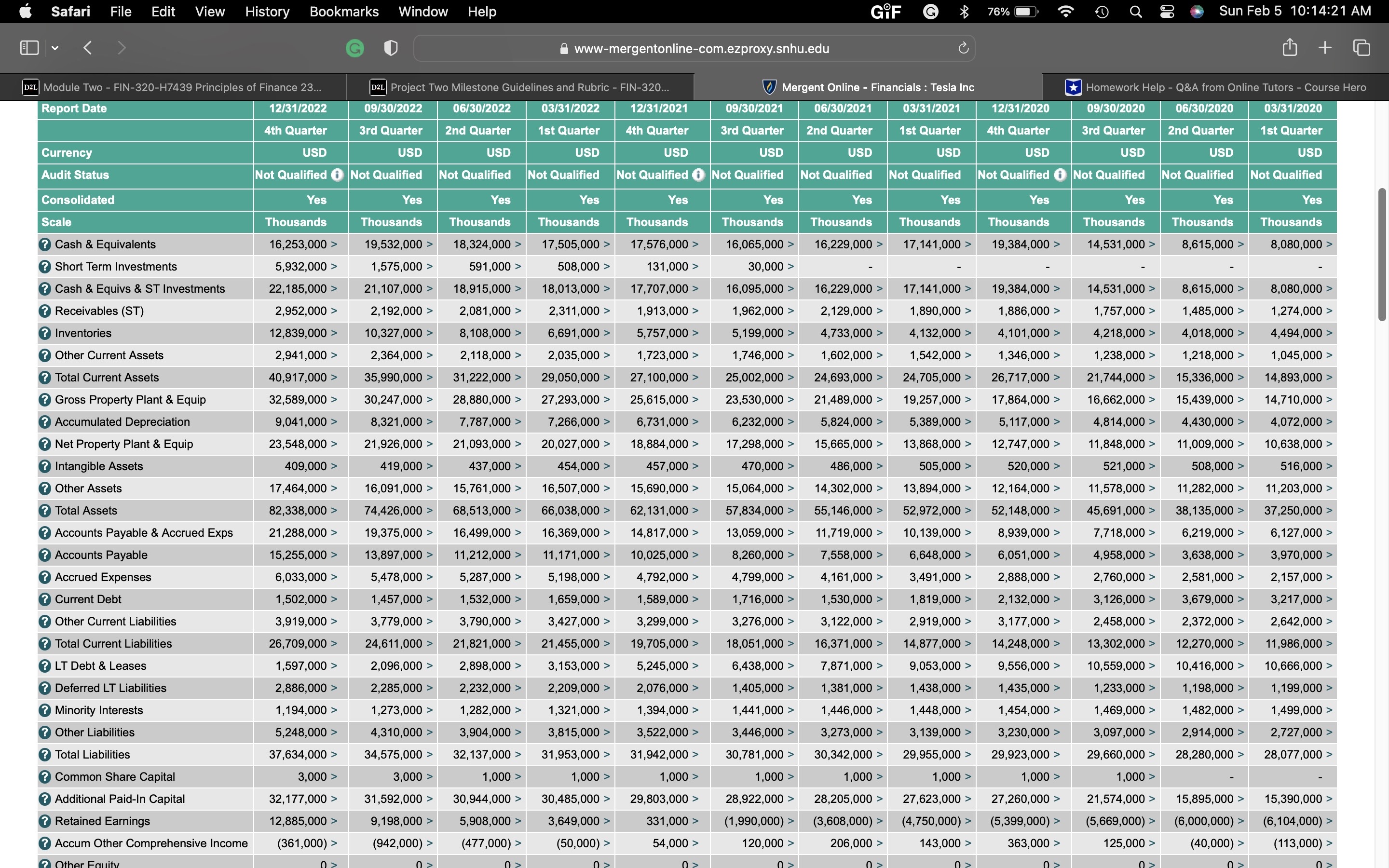This screenshot has width=1389, height=868.
Task: Open the Bookmarks menu
Action: point(344,12)
